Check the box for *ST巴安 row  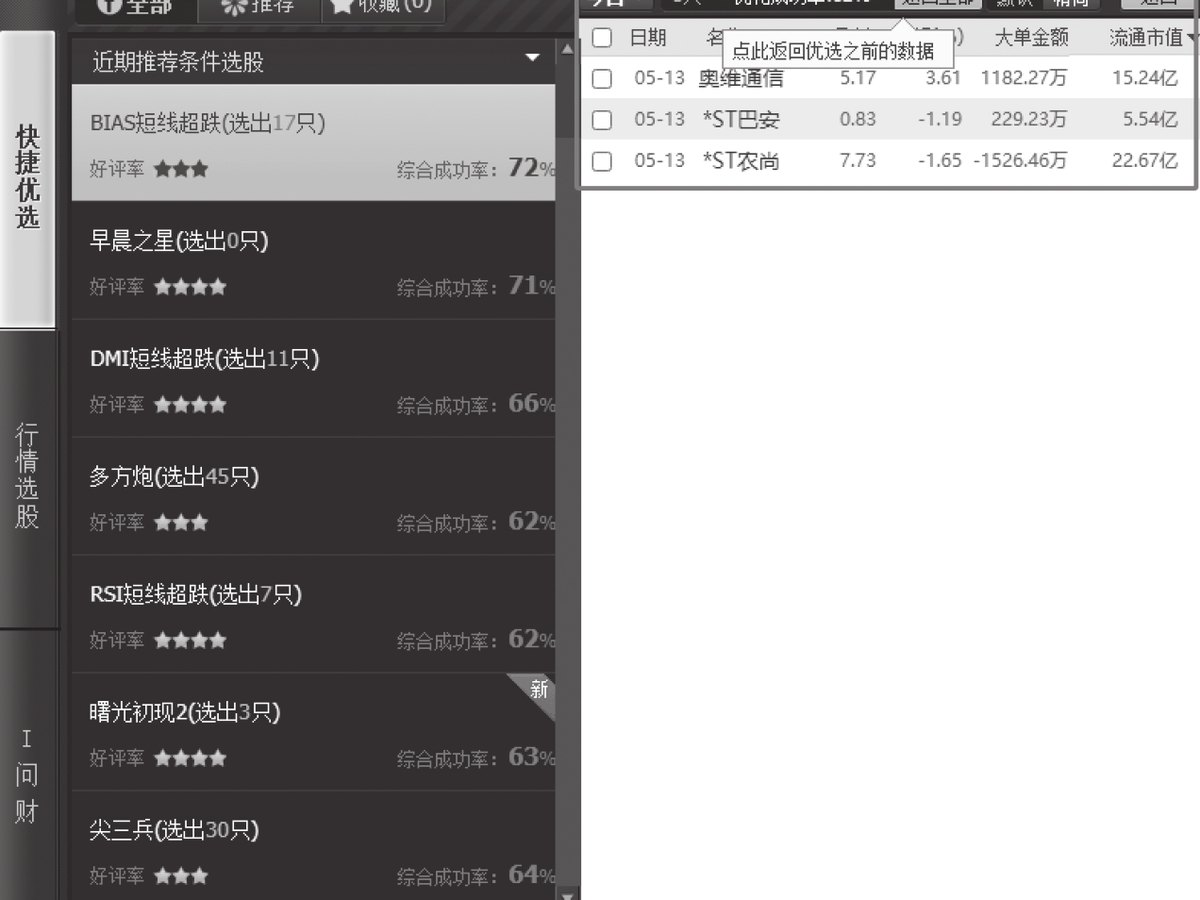(602, 120)
